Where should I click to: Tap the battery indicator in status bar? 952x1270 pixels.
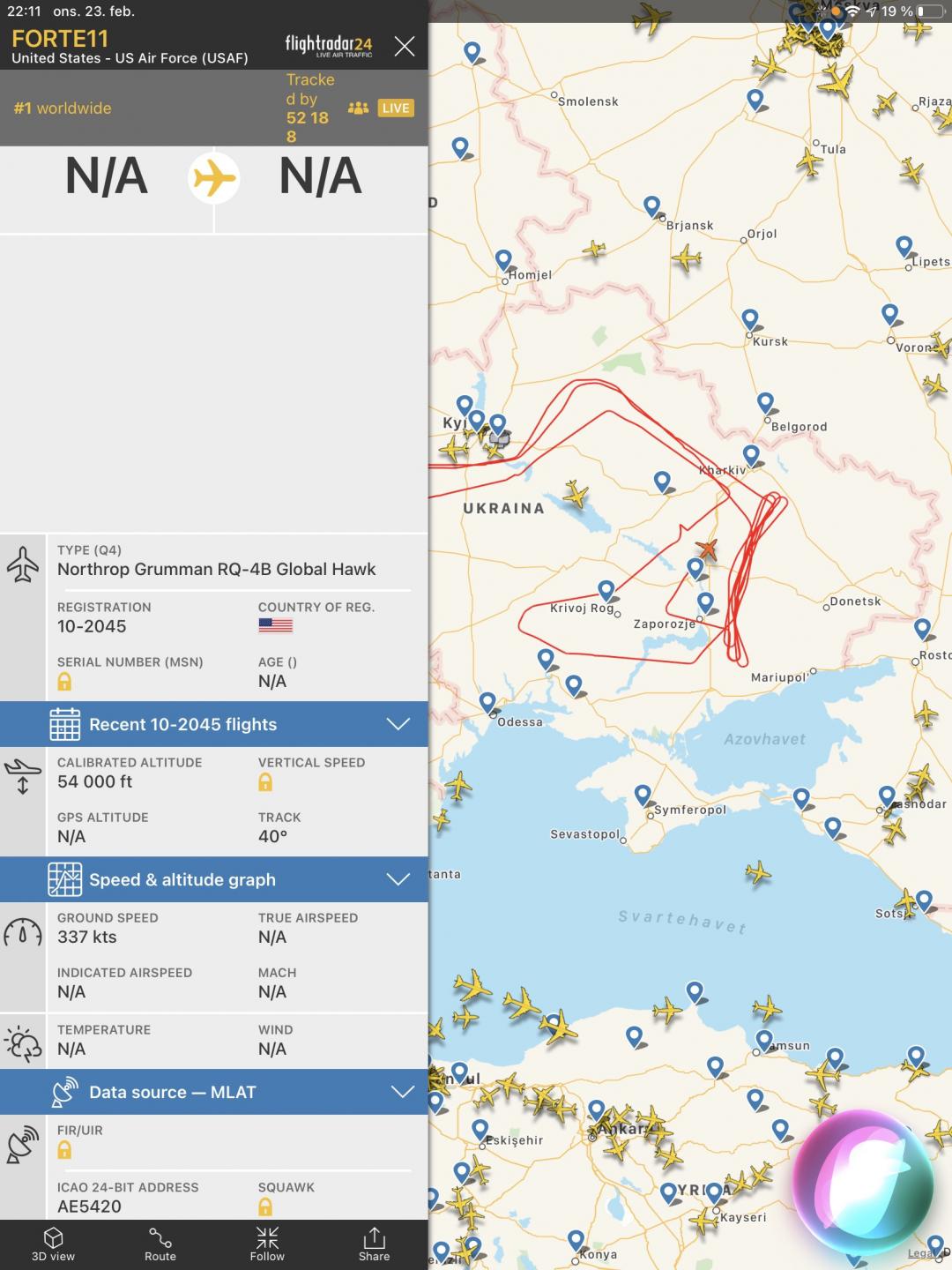(930, 11)
